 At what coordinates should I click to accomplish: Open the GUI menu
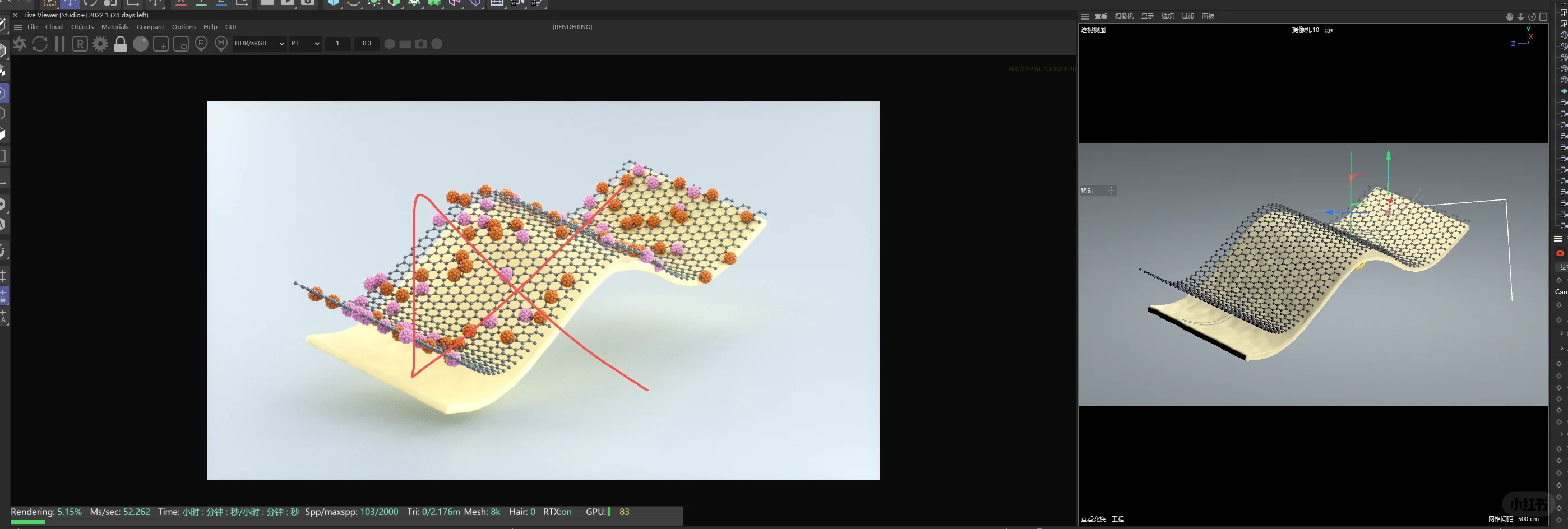tap(231, 27)
